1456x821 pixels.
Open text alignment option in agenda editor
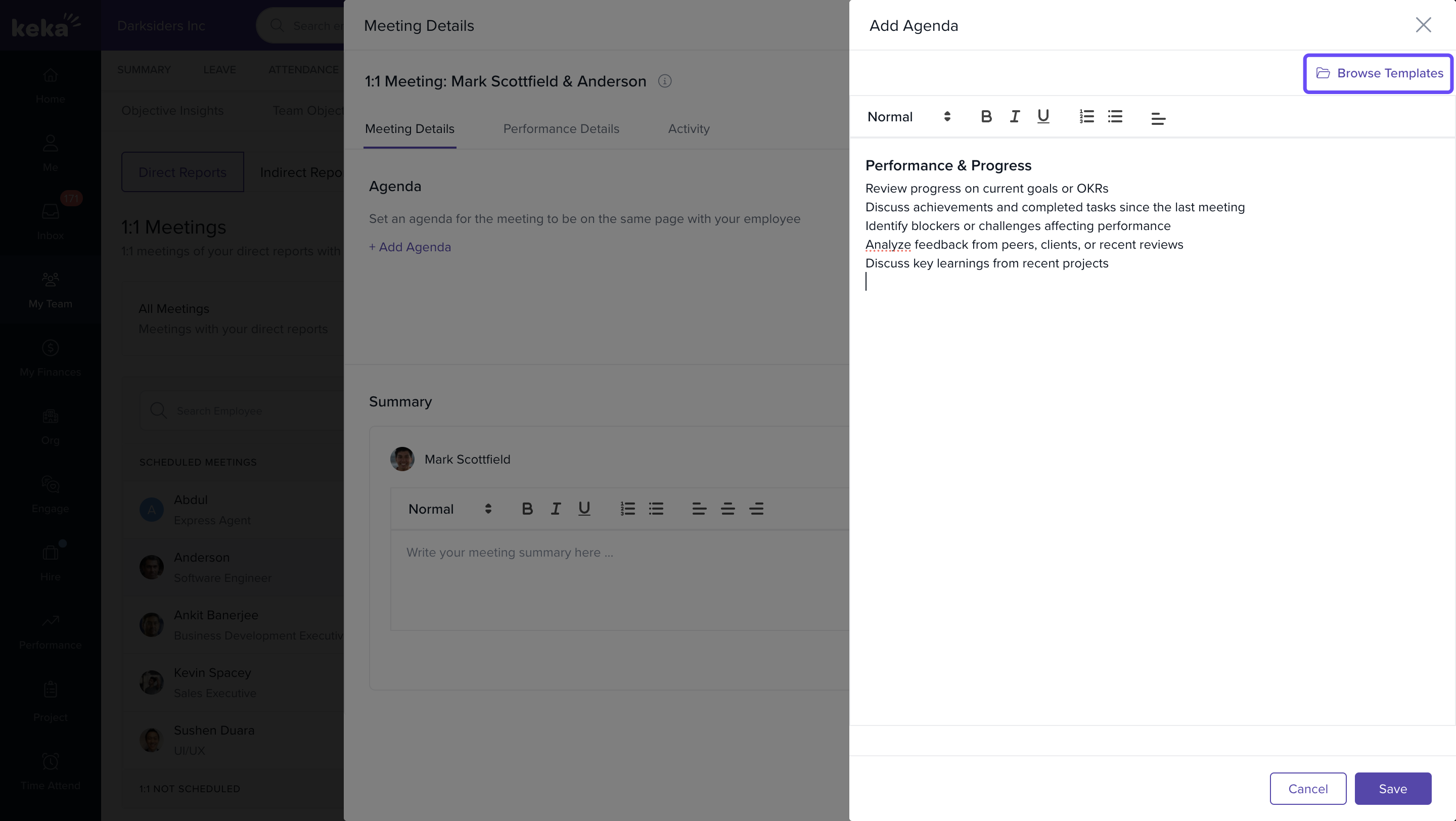click(x=1158, y=118)
